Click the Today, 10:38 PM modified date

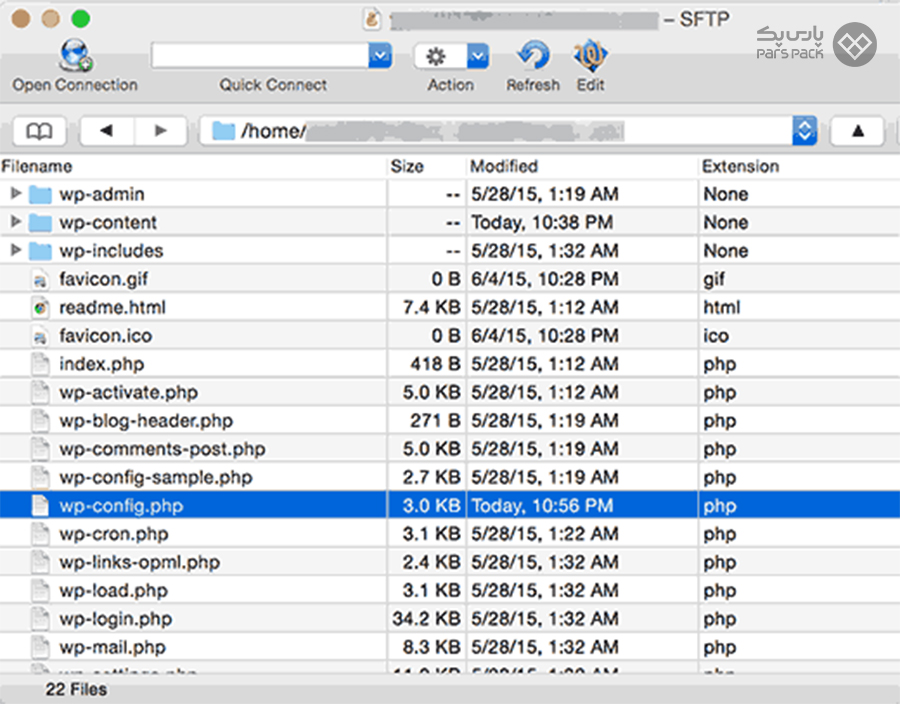(x=542, y=222)
